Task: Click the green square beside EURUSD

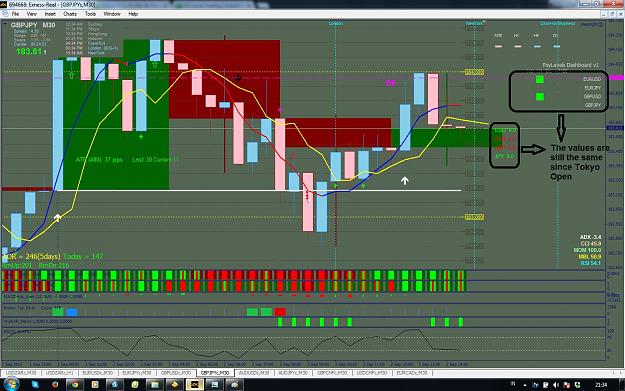Action: [540, 79]
